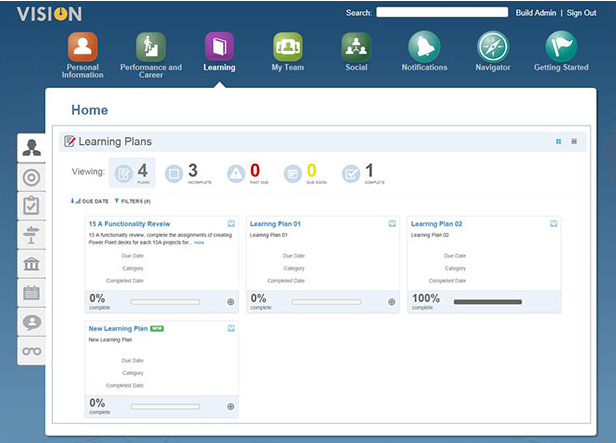Open the Personal Information icon
Viewport: 616px width, 443px height.
82,47
